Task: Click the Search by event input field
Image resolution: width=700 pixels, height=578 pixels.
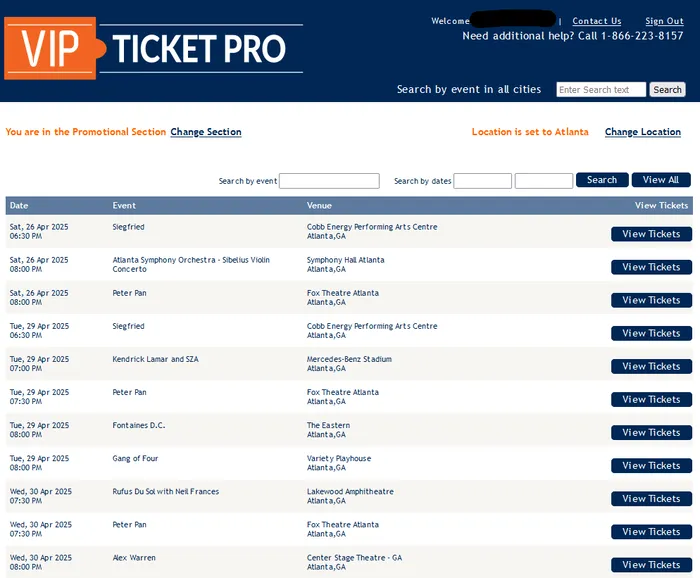Action: coord(329,181)
